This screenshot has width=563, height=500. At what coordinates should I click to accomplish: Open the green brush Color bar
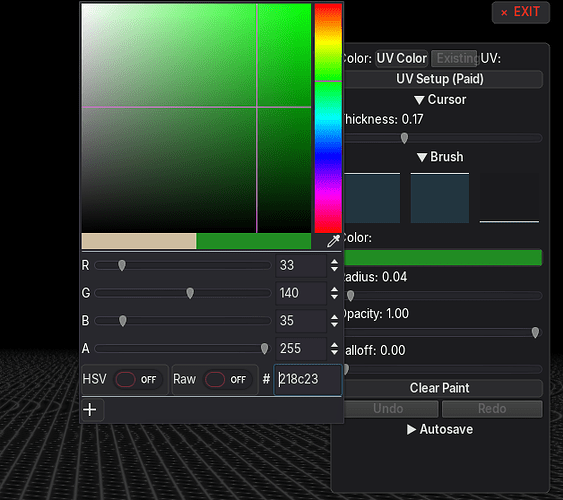[x=442, y=258]
